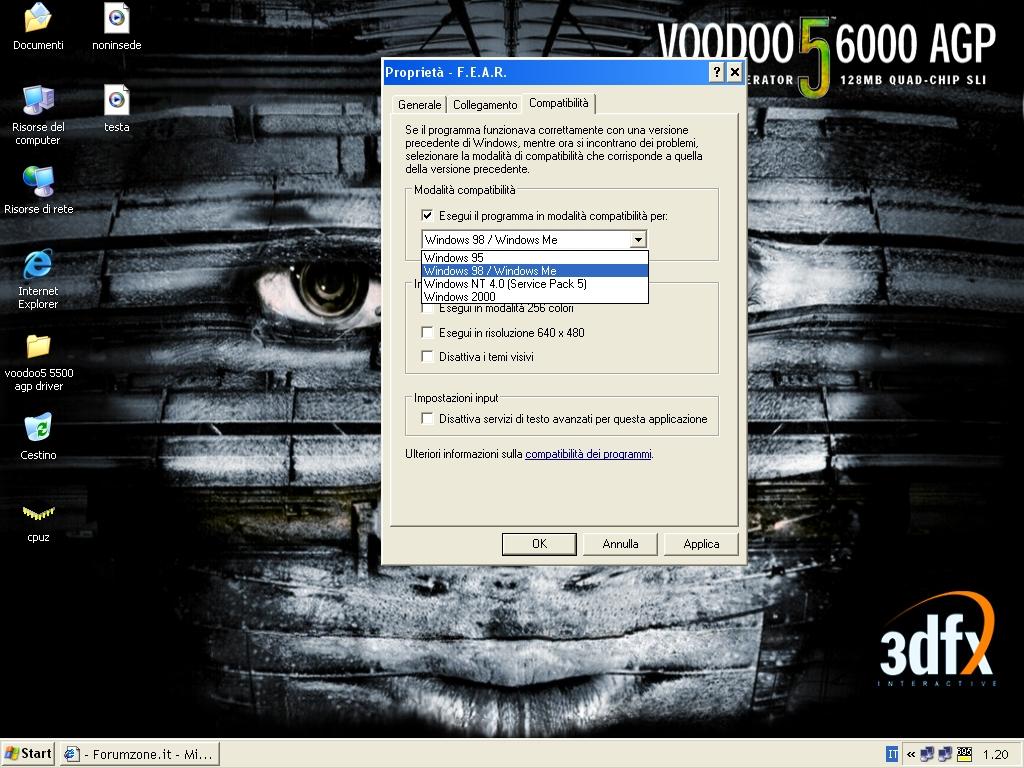Open the Start menu
Viewport: 1024px width, 768px height.
(x=28, y=754)
